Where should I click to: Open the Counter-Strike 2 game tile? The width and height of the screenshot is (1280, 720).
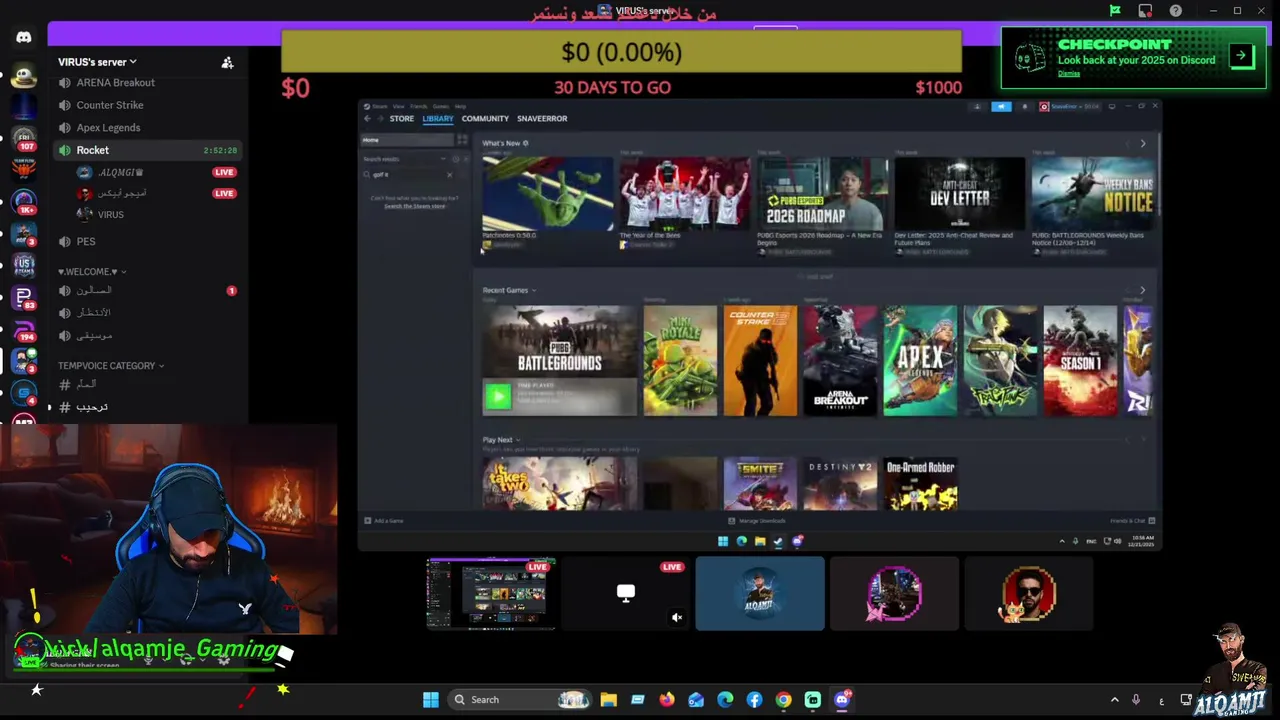(x=760, y=361)
